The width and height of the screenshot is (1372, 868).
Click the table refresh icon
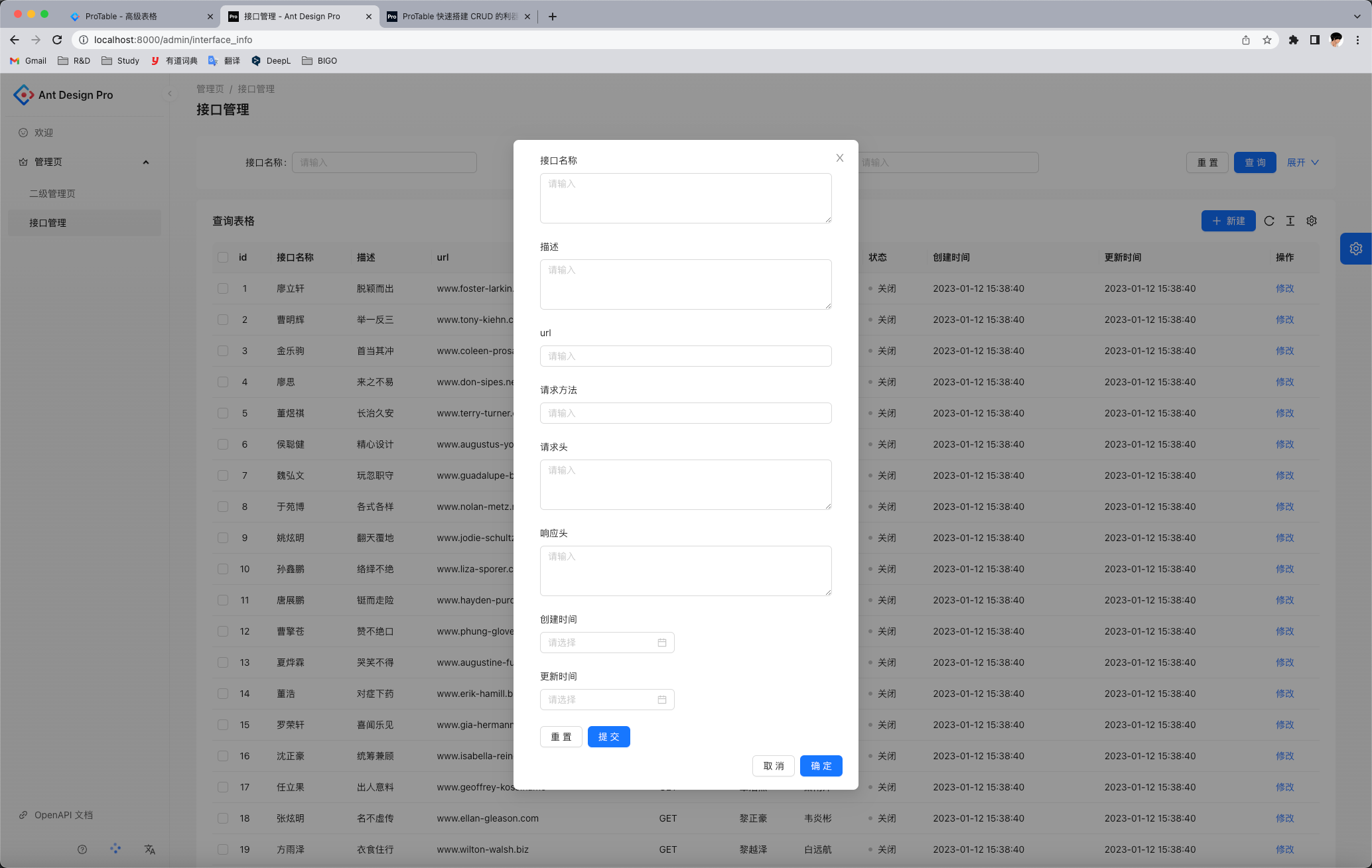click(1269, 221)
